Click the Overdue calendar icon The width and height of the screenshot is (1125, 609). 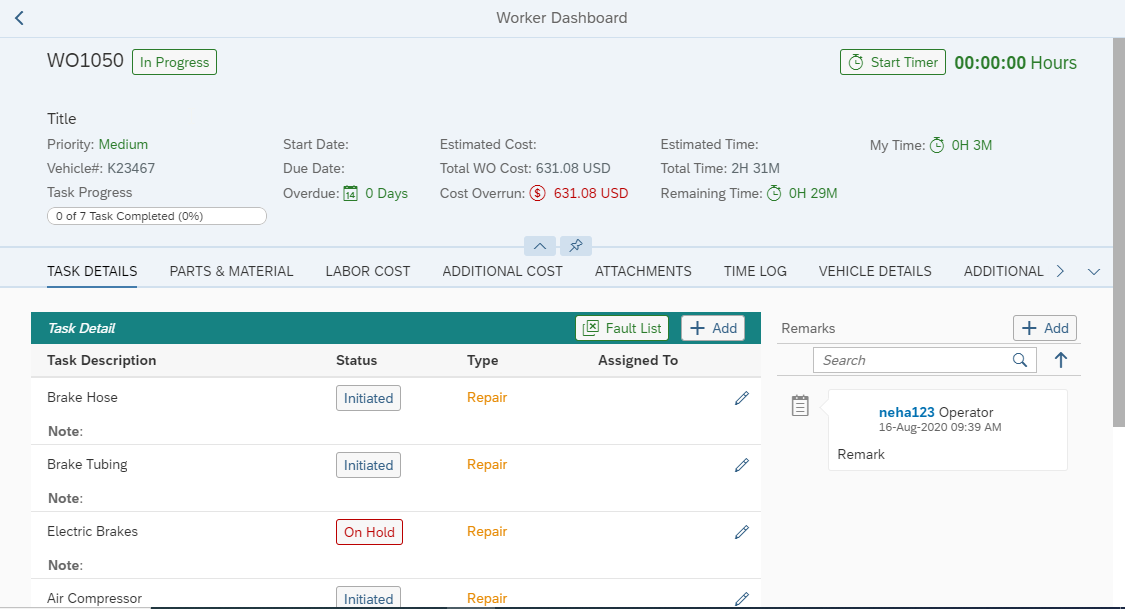click(350, 193)
